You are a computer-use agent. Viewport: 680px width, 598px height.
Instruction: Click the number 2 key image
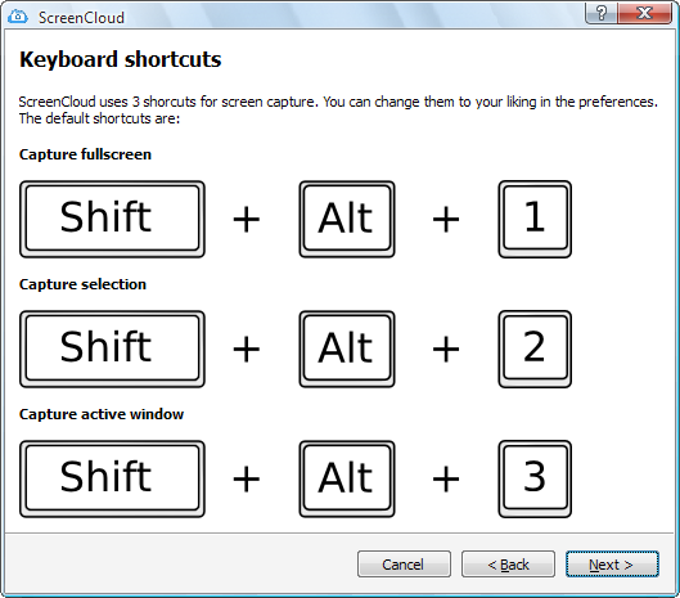point(535,349)
